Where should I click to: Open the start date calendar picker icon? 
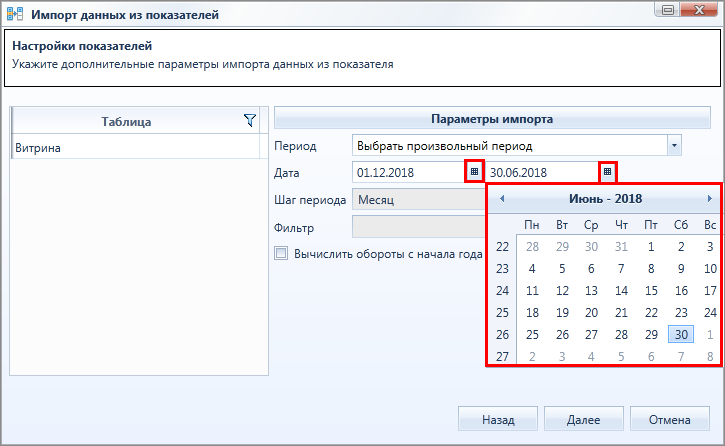[x=474, y=171]
